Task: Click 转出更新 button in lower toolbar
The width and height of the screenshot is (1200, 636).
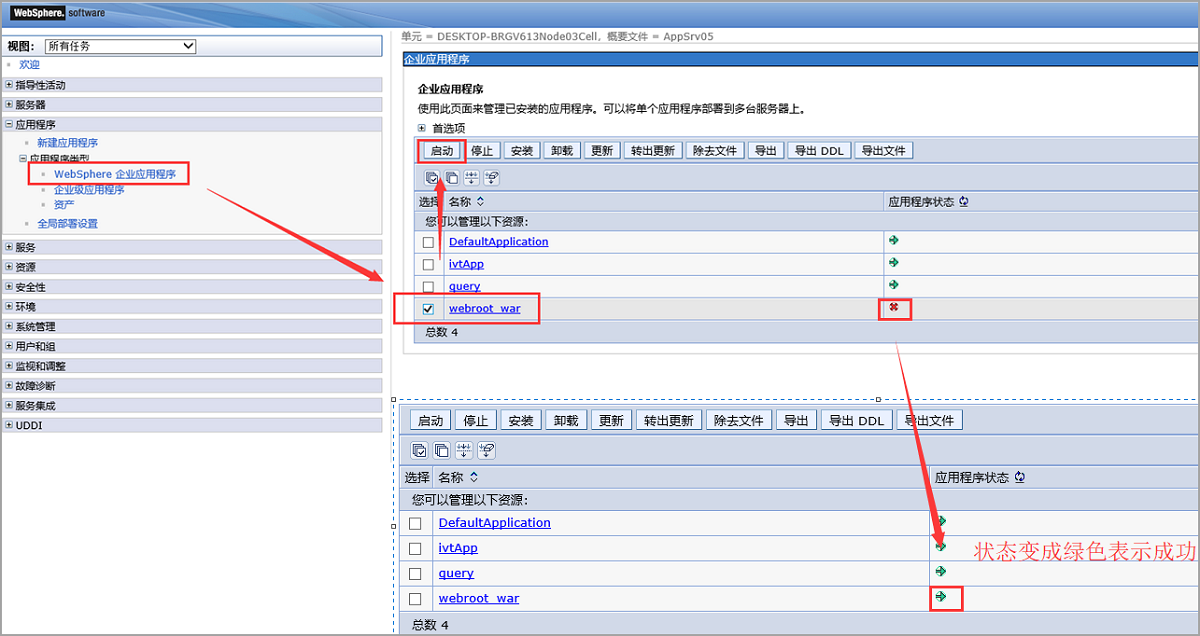Action: (x=669, y=421)
